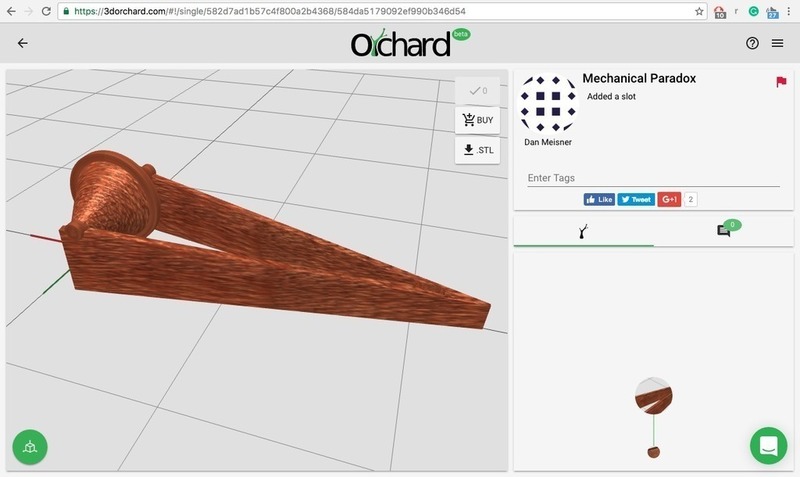Focus the Enter Tags field
Image resolution: width=800 pixels, height=477 pixels.
pyautogui.click(x=654, y=178)
